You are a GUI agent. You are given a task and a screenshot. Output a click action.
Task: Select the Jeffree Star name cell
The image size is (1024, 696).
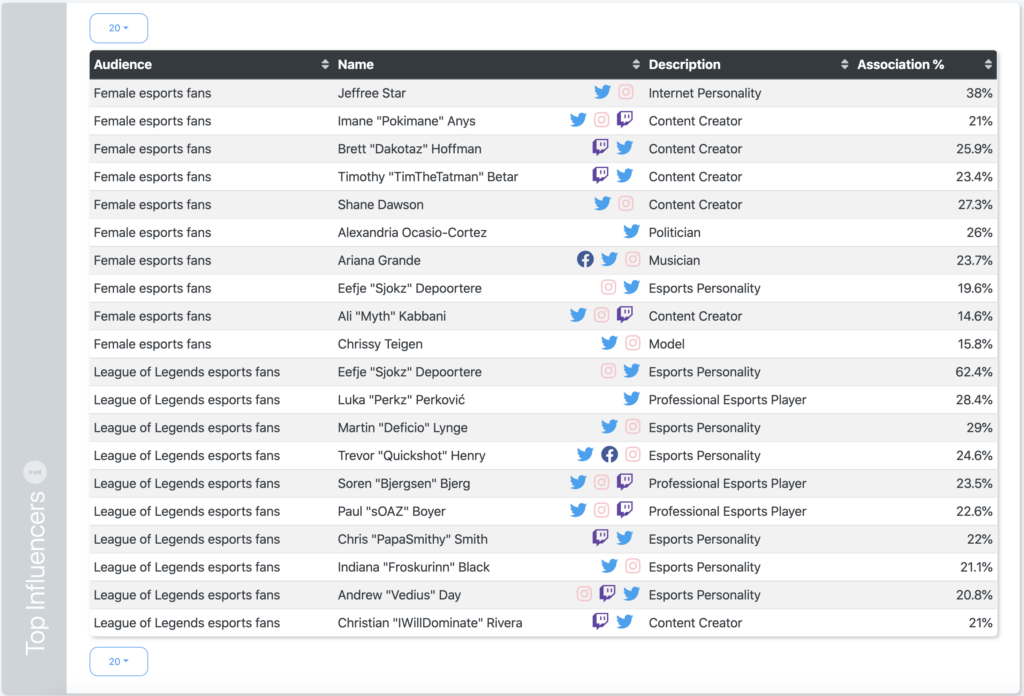372,93
